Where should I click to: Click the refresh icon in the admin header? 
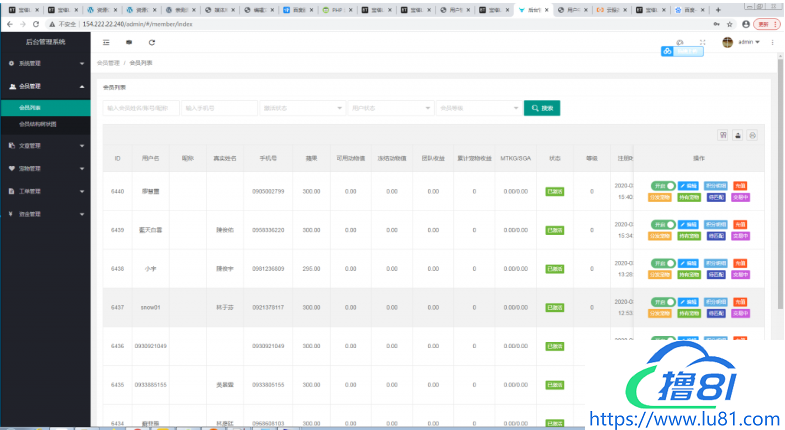coord(152,43)
